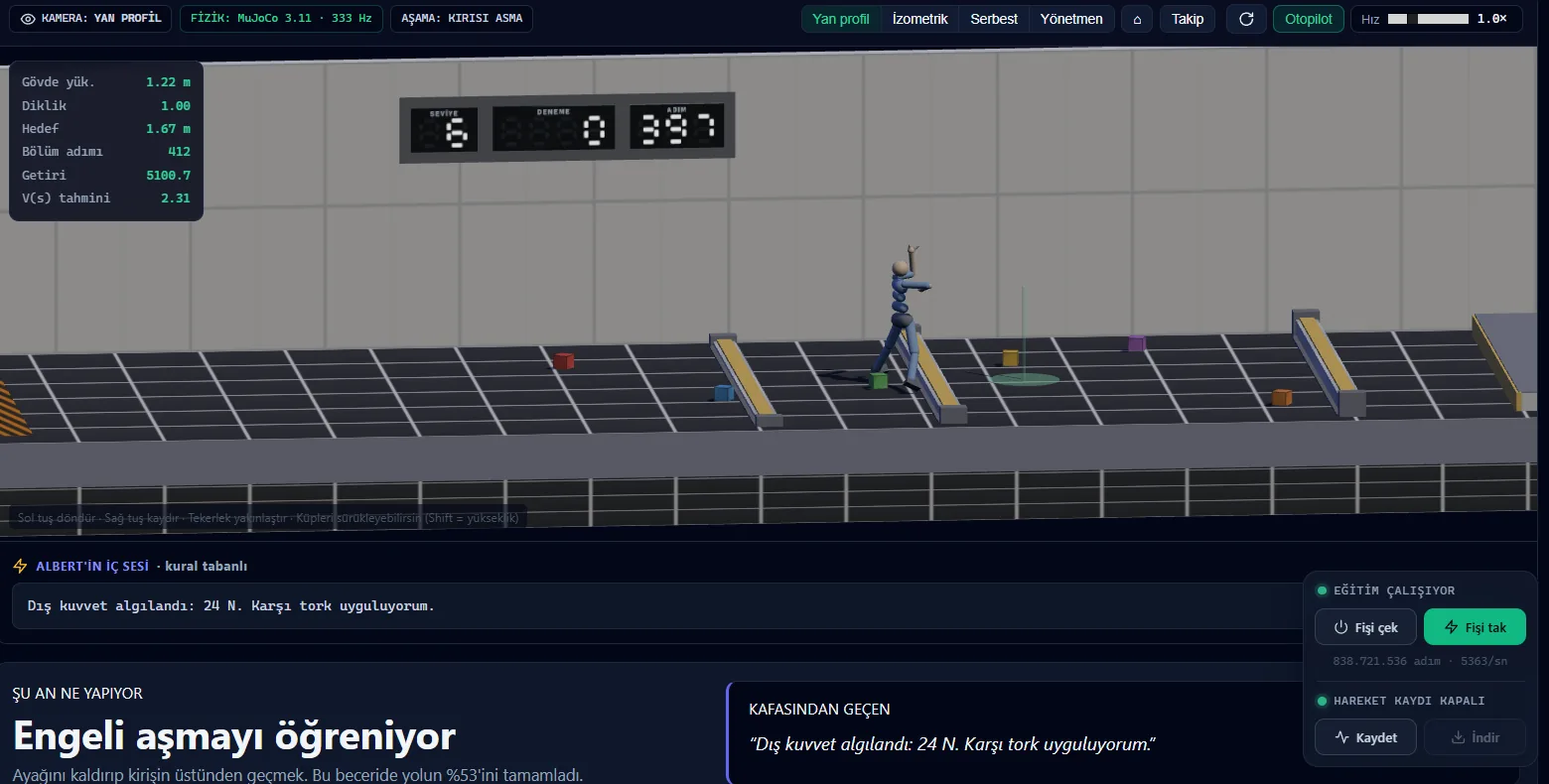Click the green Fişi tak button
This screenshot has height=784, width=1549.
pos(1475,627)
